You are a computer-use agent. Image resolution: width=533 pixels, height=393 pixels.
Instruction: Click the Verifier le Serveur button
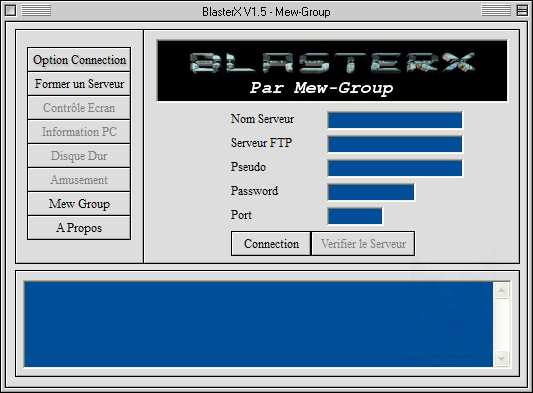coord(363,244)
